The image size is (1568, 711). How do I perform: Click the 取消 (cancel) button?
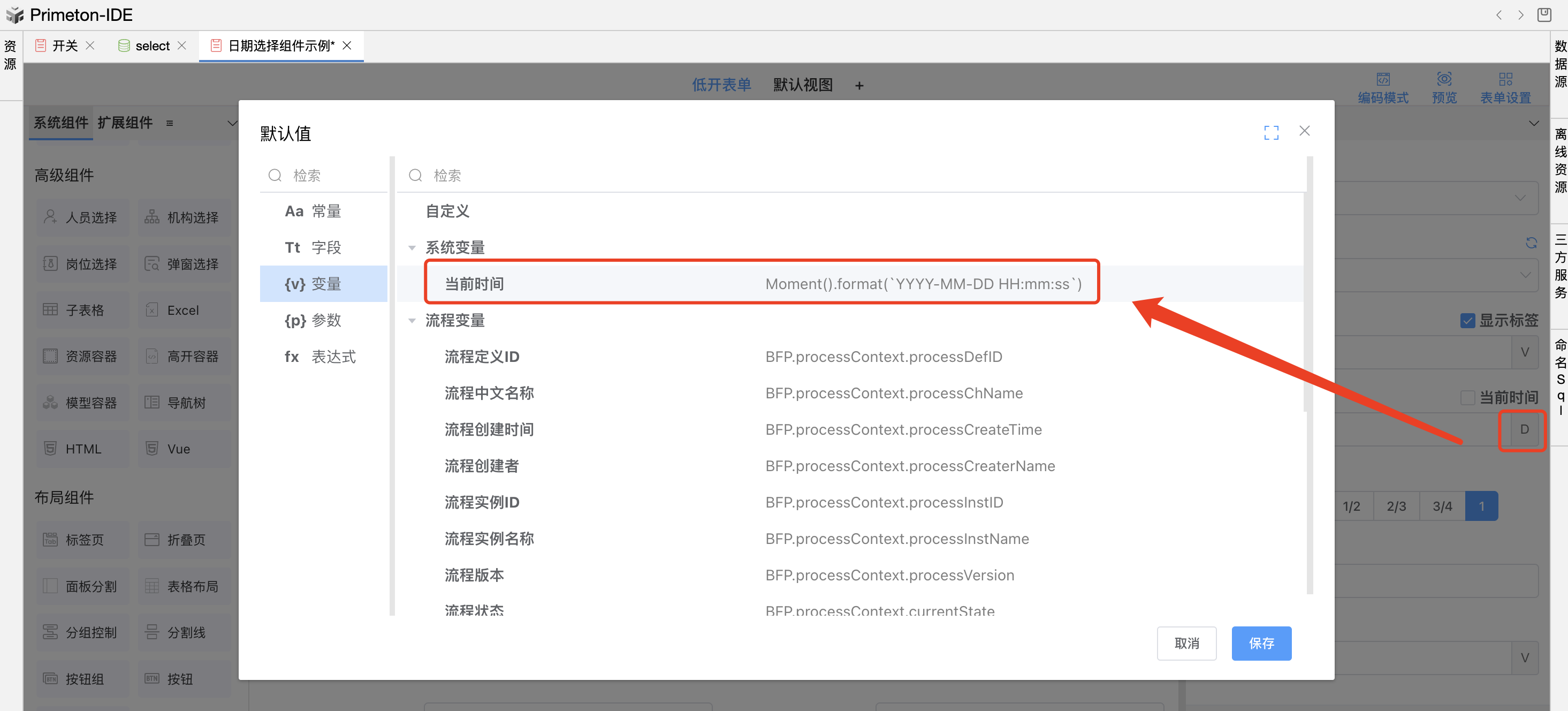1186,643
